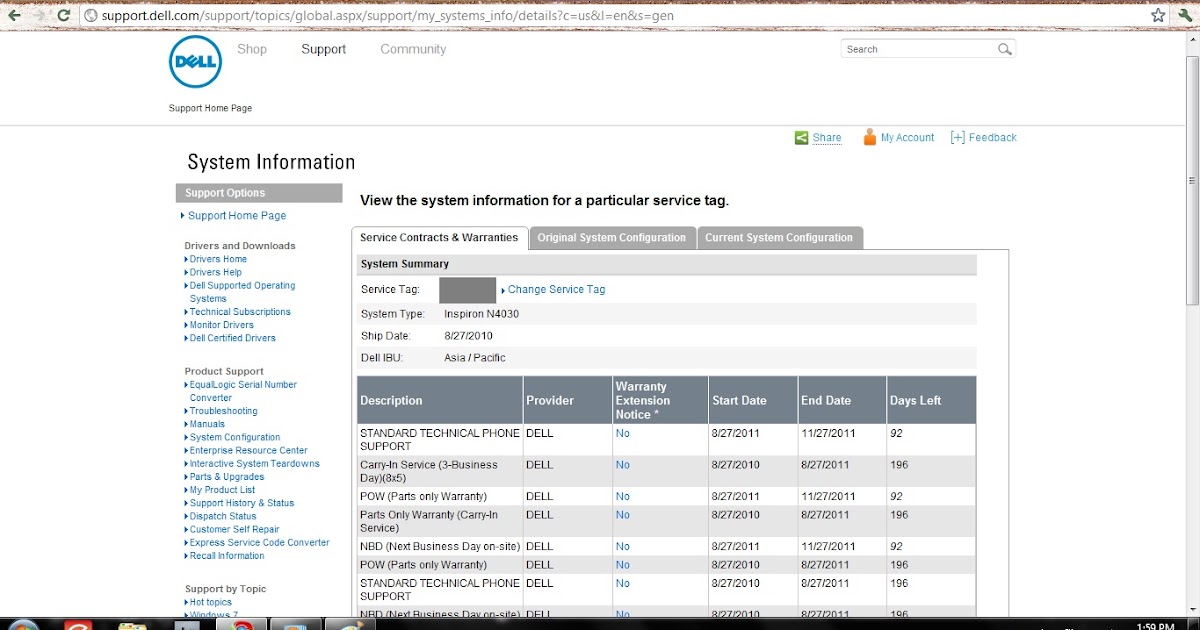
Task: Open Support History & Status link
Action: click(242, 503)
